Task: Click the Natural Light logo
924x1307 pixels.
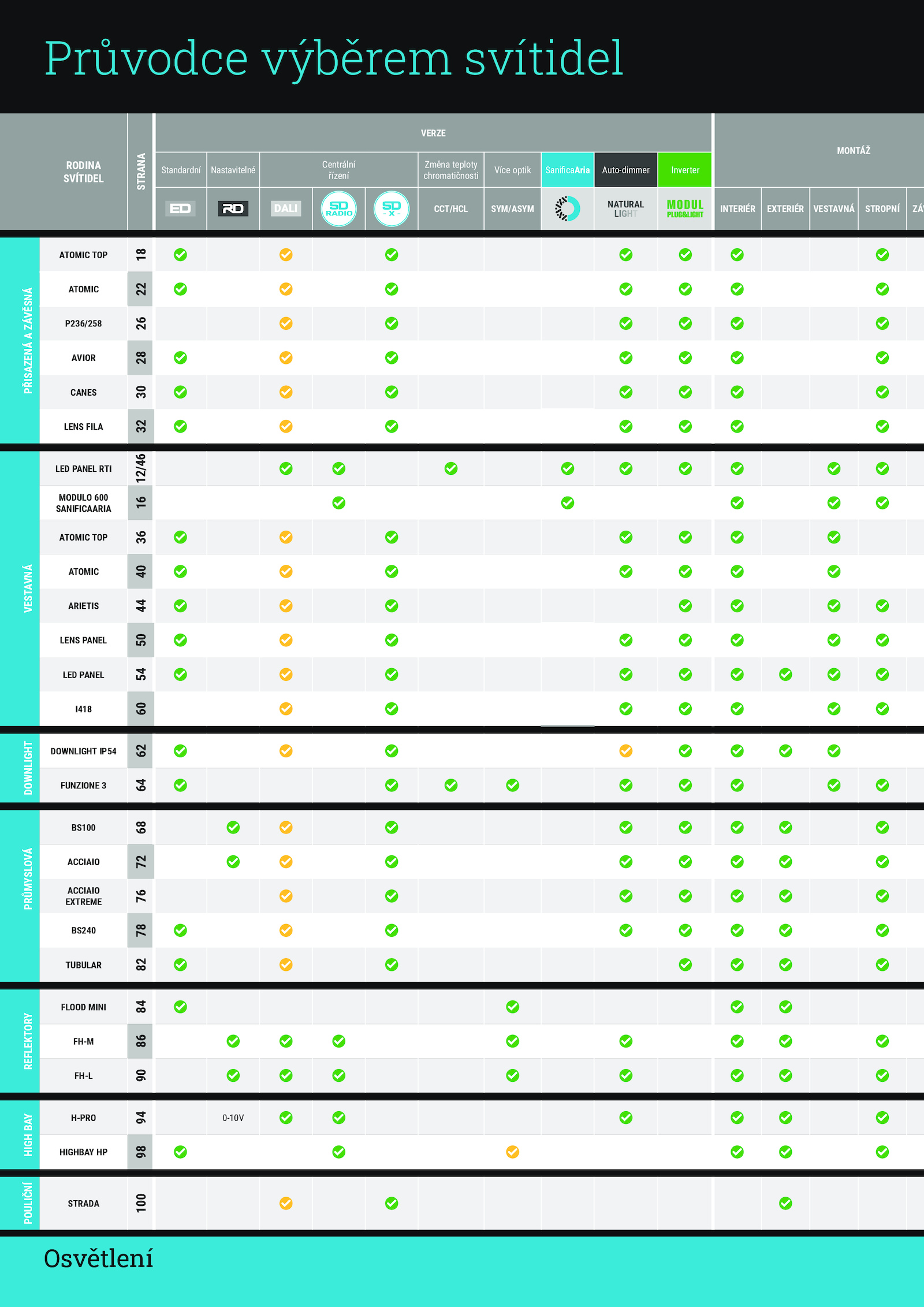Action: [626, 208]
